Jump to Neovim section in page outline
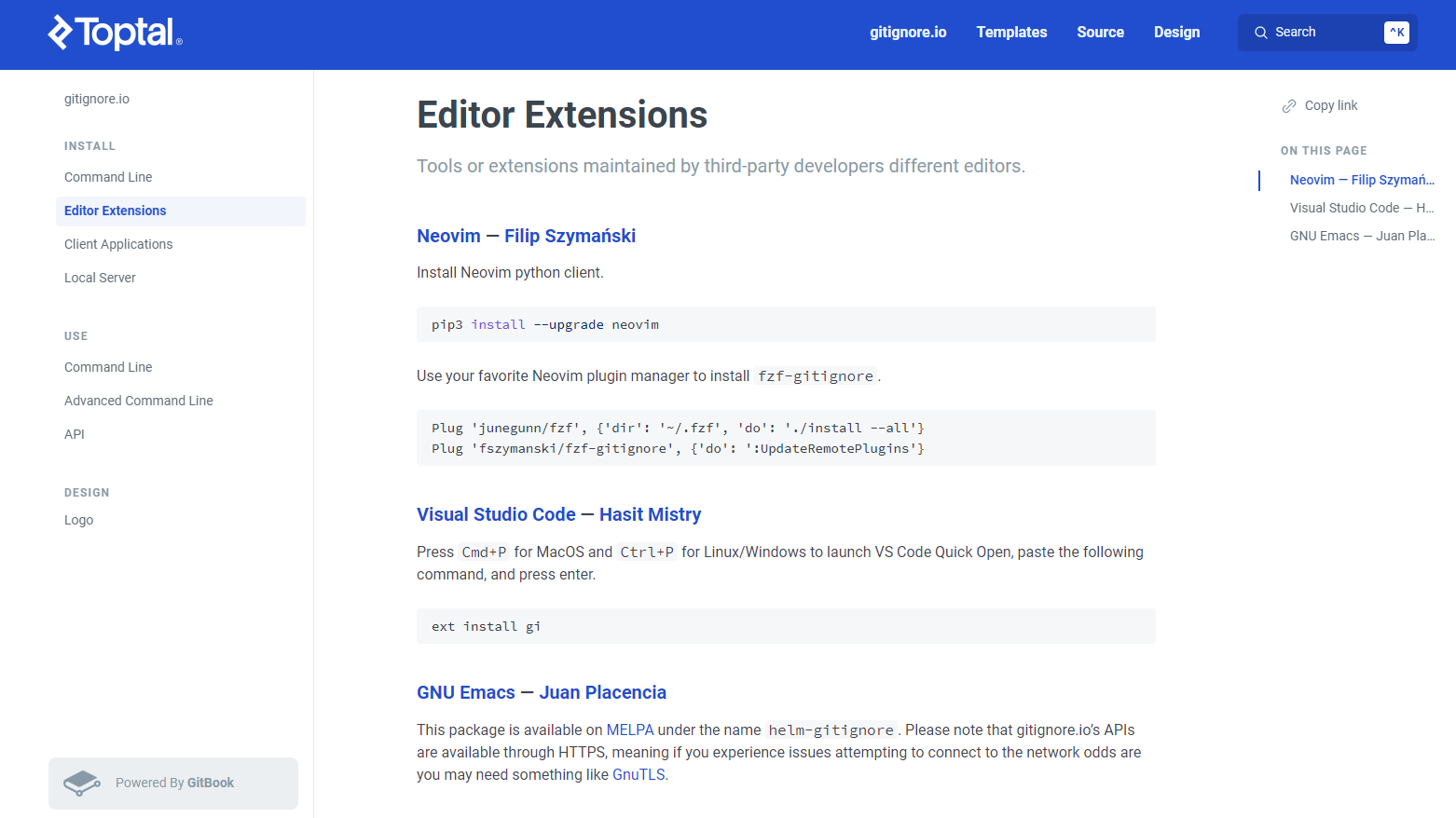 pyautogui.click(x=1362, y=180)
